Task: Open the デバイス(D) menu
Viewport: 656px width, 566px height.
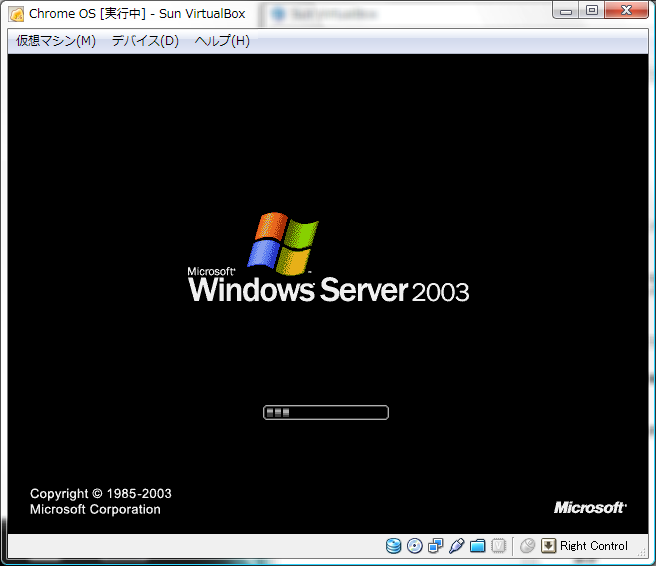Action: [145, 41]
